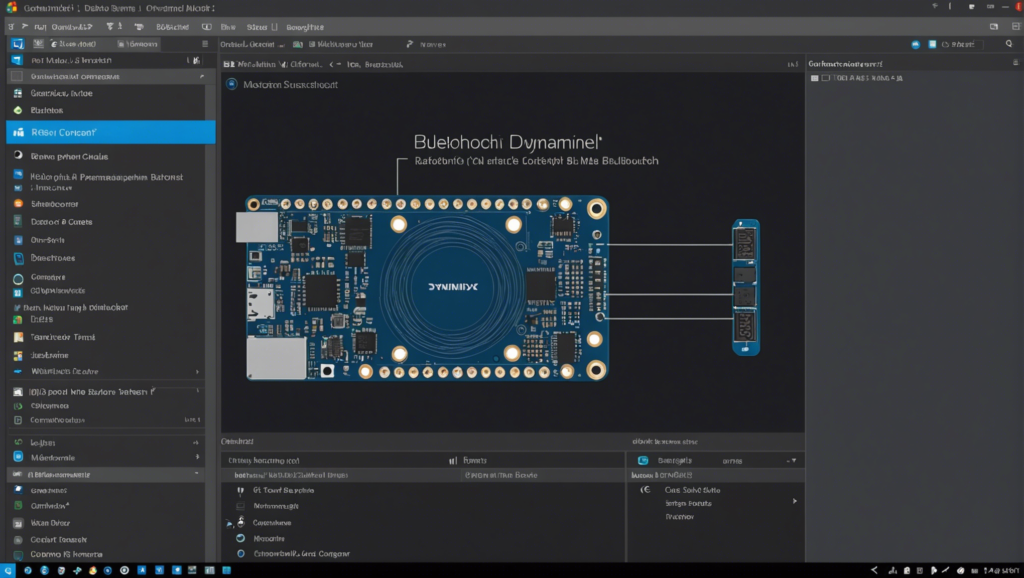Screen dimensions: 1024x578
Task: Click the green icon beside 'Enels'
Action: point(18,319)
